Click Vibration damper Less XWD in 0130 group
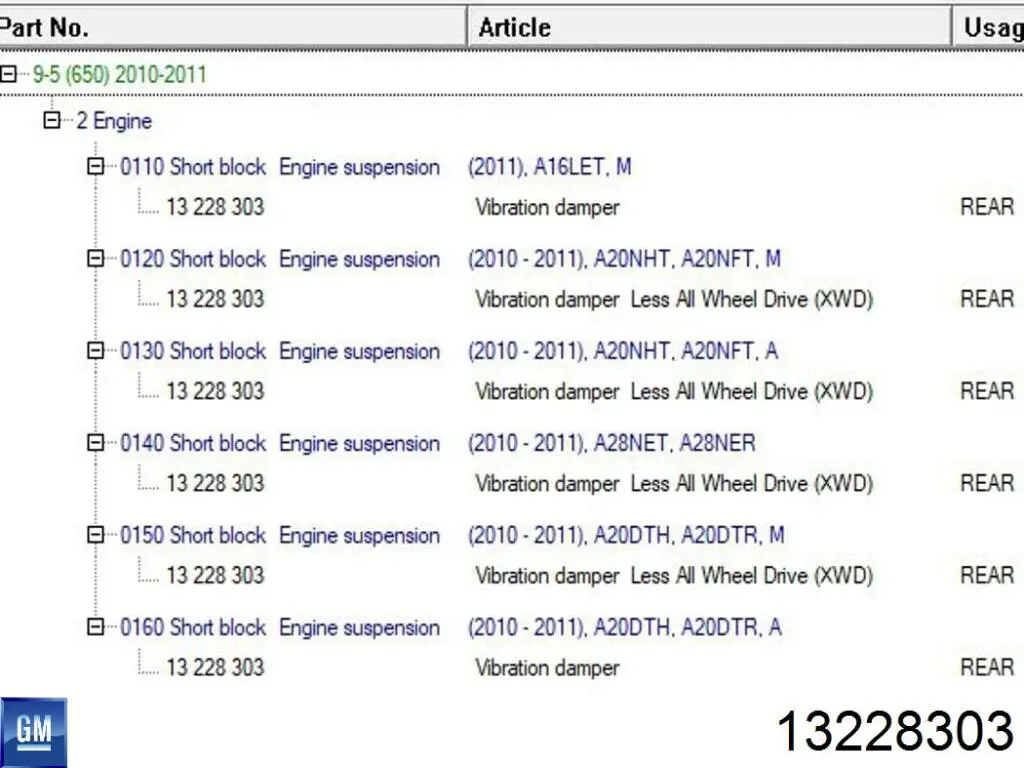This screenshot has width=1024, height=768. point(674,392)
